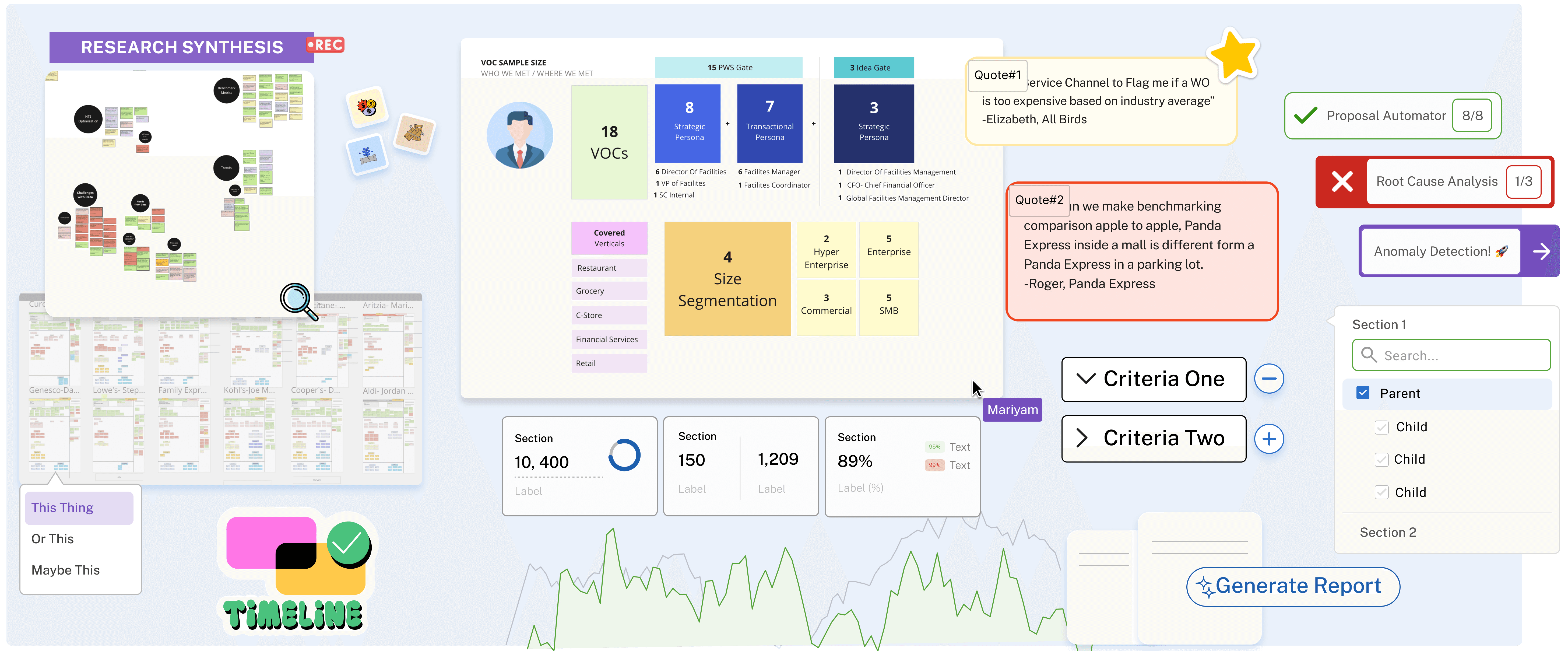This screenshot has width=1568, height=651.
Task: Click the 1/3 badge
Action: coord(1523,181)
